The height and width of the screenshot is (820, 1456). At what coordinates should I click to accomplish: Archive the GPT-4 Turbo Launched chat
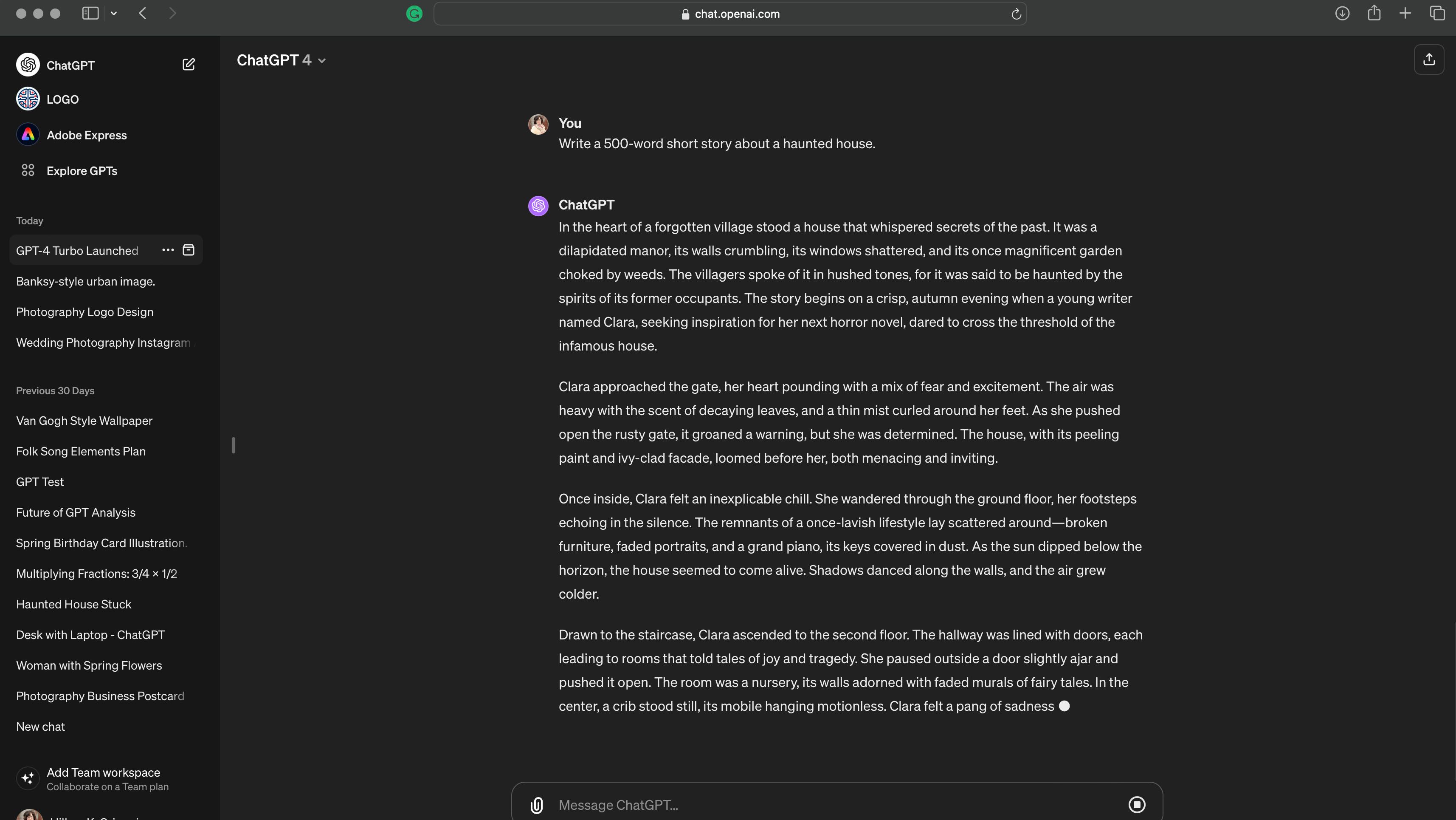click(189, 250)
